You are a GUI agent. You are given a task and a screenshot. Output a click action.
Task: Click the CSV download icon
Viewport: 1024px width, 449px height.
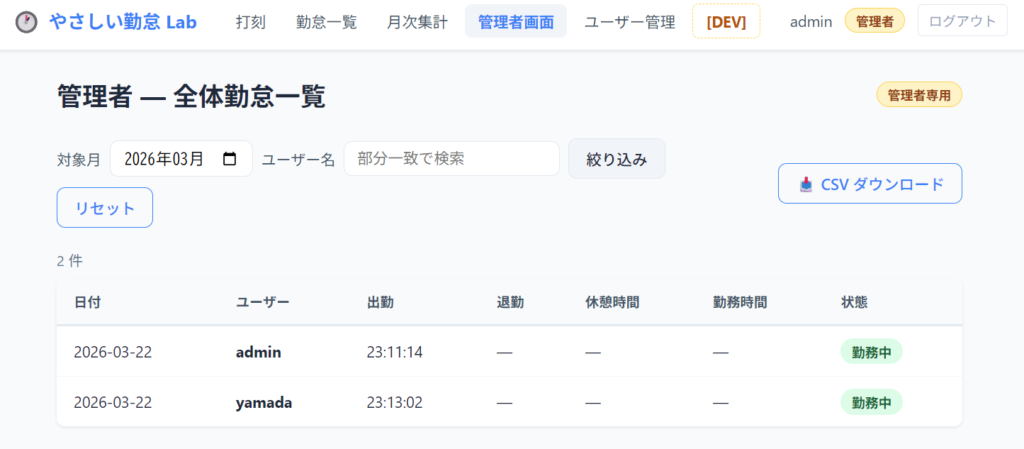(806, 184)
